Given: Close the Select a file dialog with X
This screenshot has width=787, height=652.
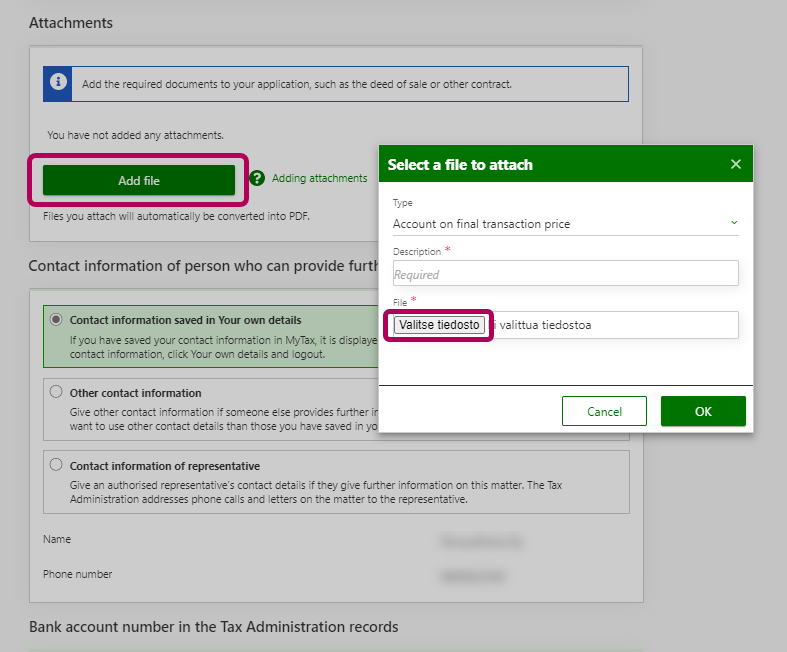Looking at the screenshot, I should [x=736, y=164].
